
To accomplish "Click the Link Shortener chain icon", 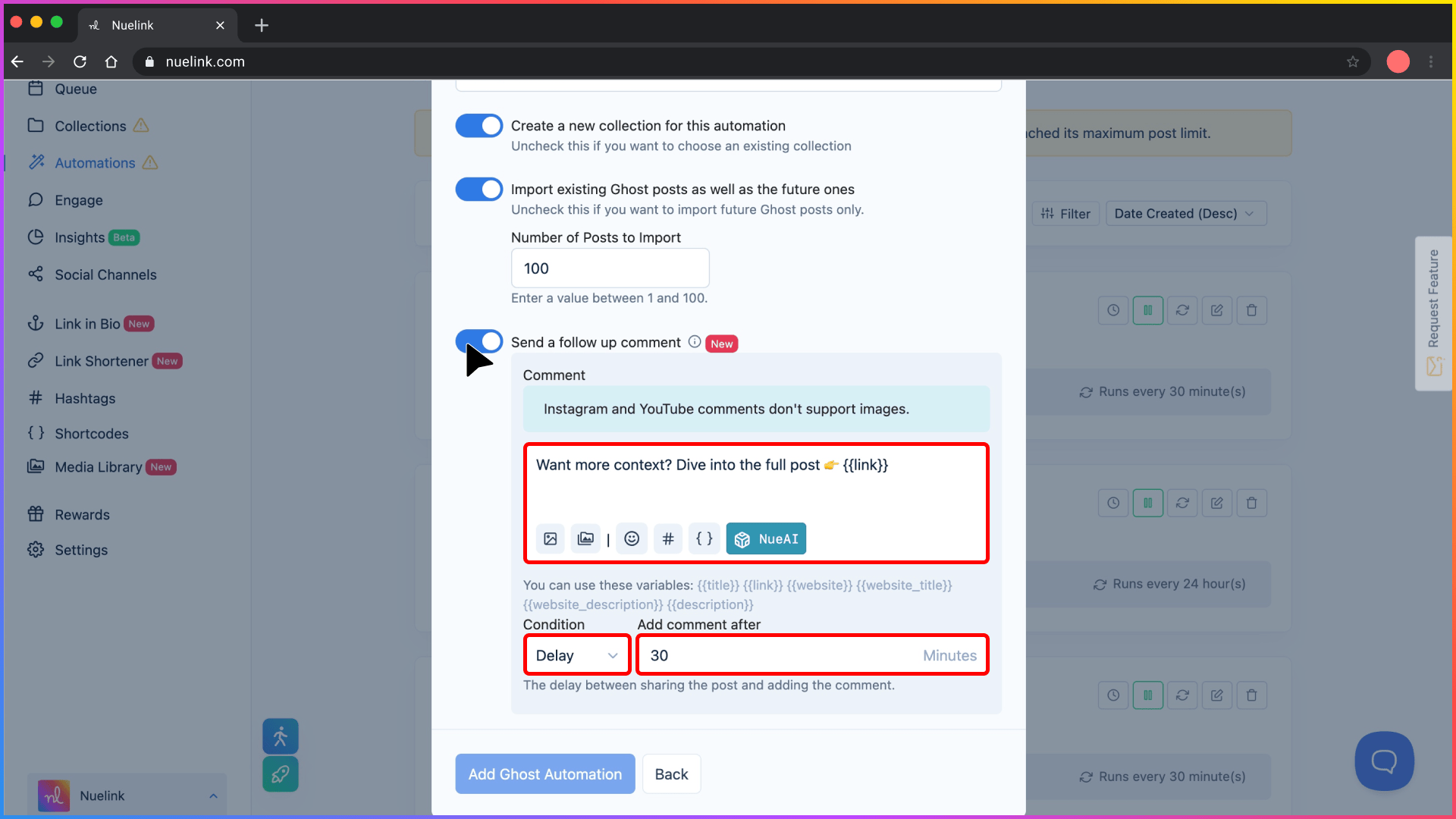I will coord(36,361).
